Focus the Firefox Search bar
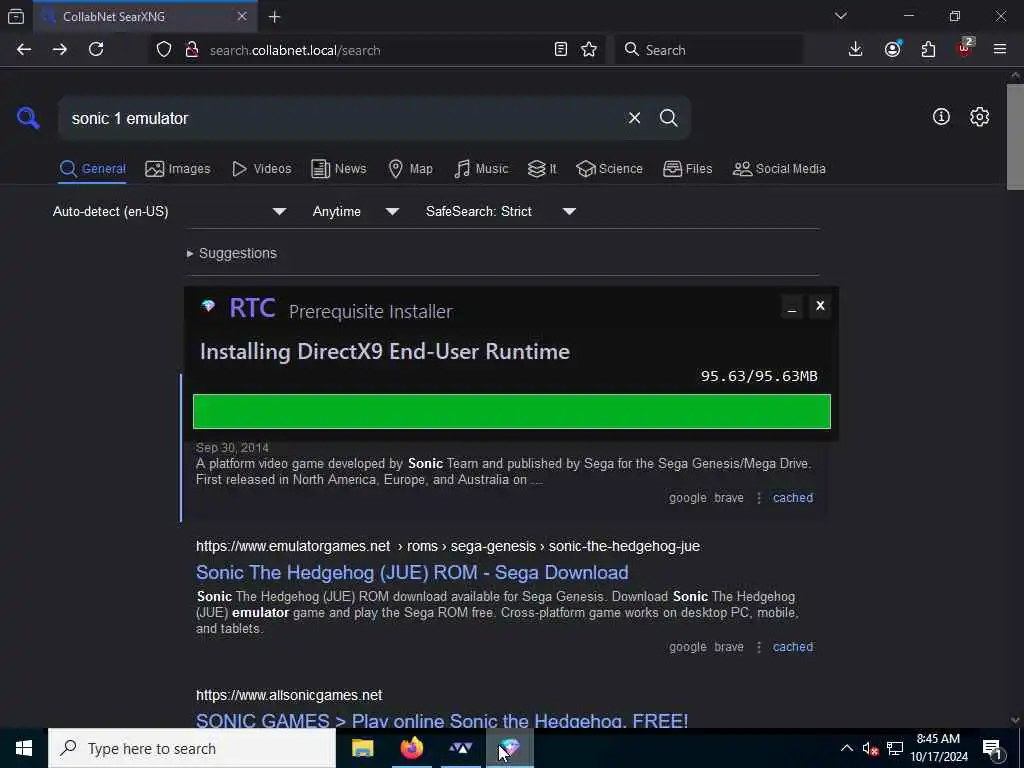This screenshot has height=768, width=1024. [709, 50]
